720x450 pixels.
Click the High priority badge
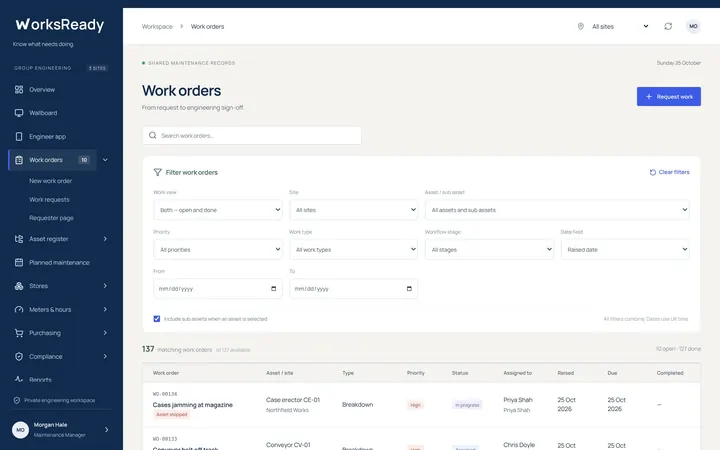coord(415,405)
